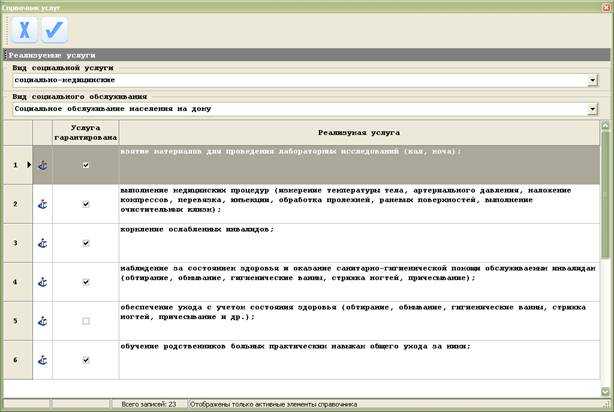Click the Отображены только активные элементы status text
The height and width of the screenshot is (412, 614).
pos(273,404)
